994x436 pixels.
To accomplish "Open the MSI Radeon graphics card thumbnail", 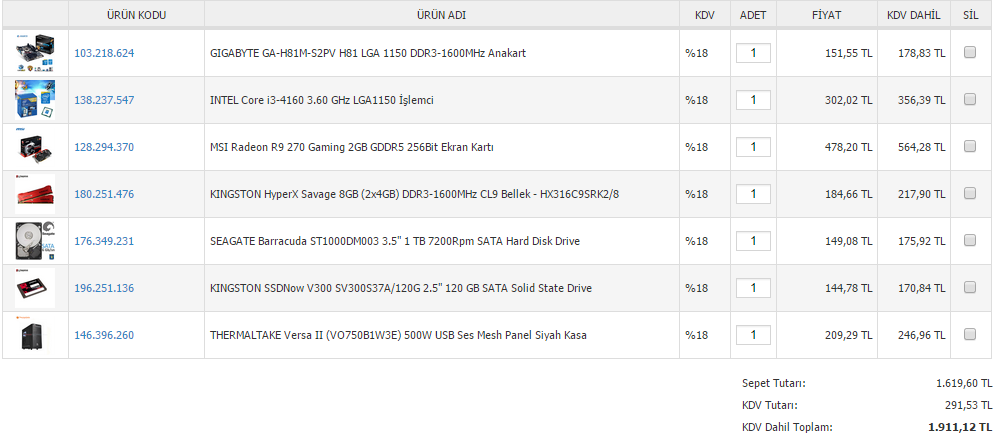I will point(35,147).
